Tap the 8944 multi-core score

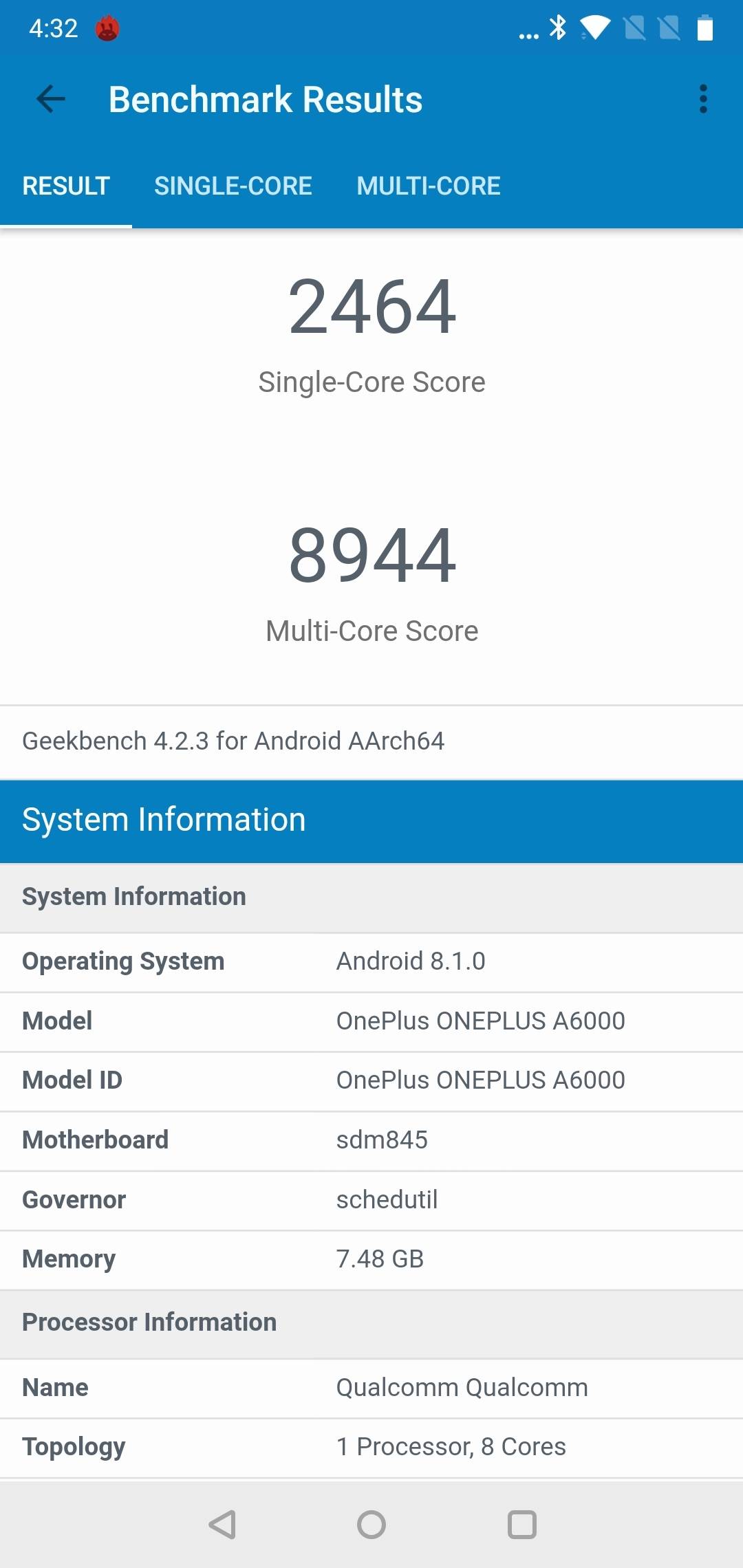click(372, 555)
